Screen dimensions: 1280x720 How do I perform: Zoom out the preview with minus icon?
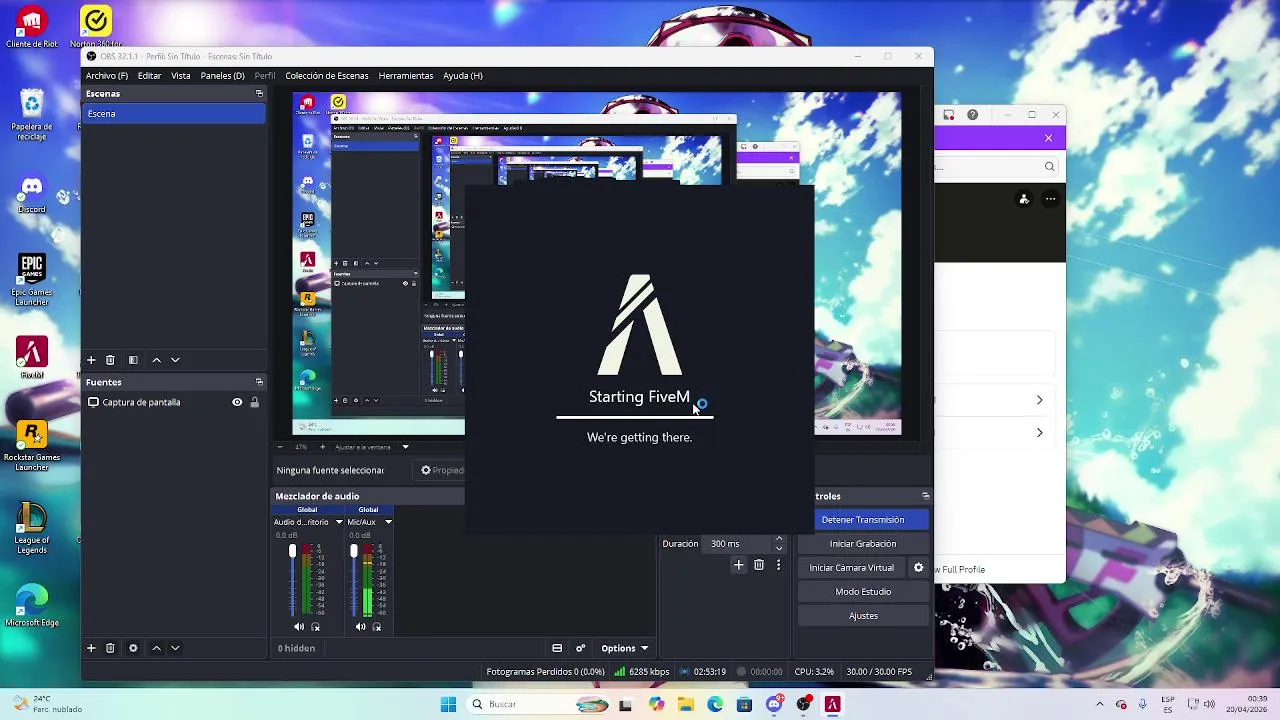point(280,447)
